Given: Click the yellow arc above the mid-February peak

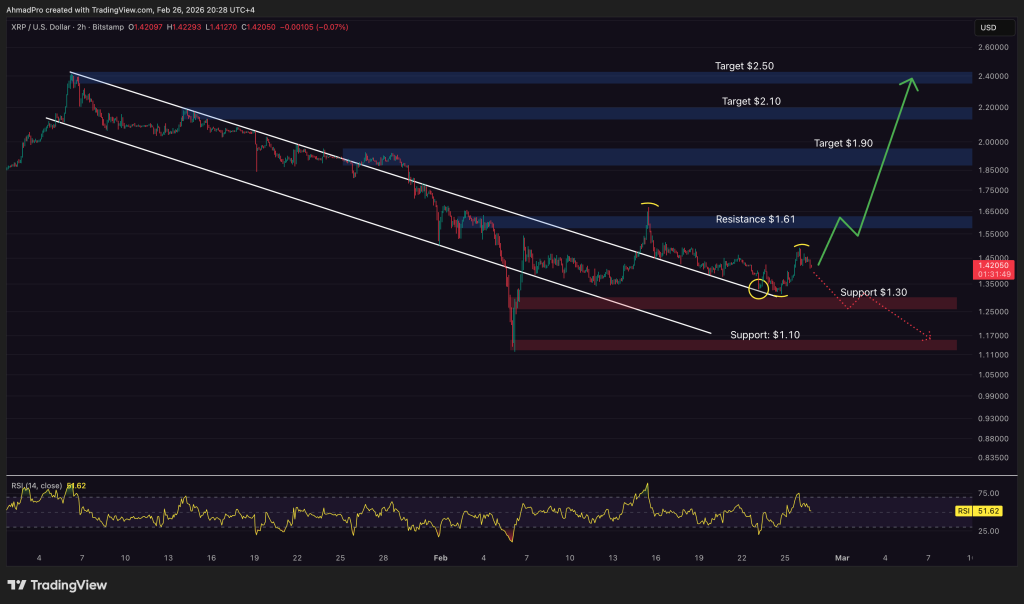Looking at the screenshot, I should (650, 205).
